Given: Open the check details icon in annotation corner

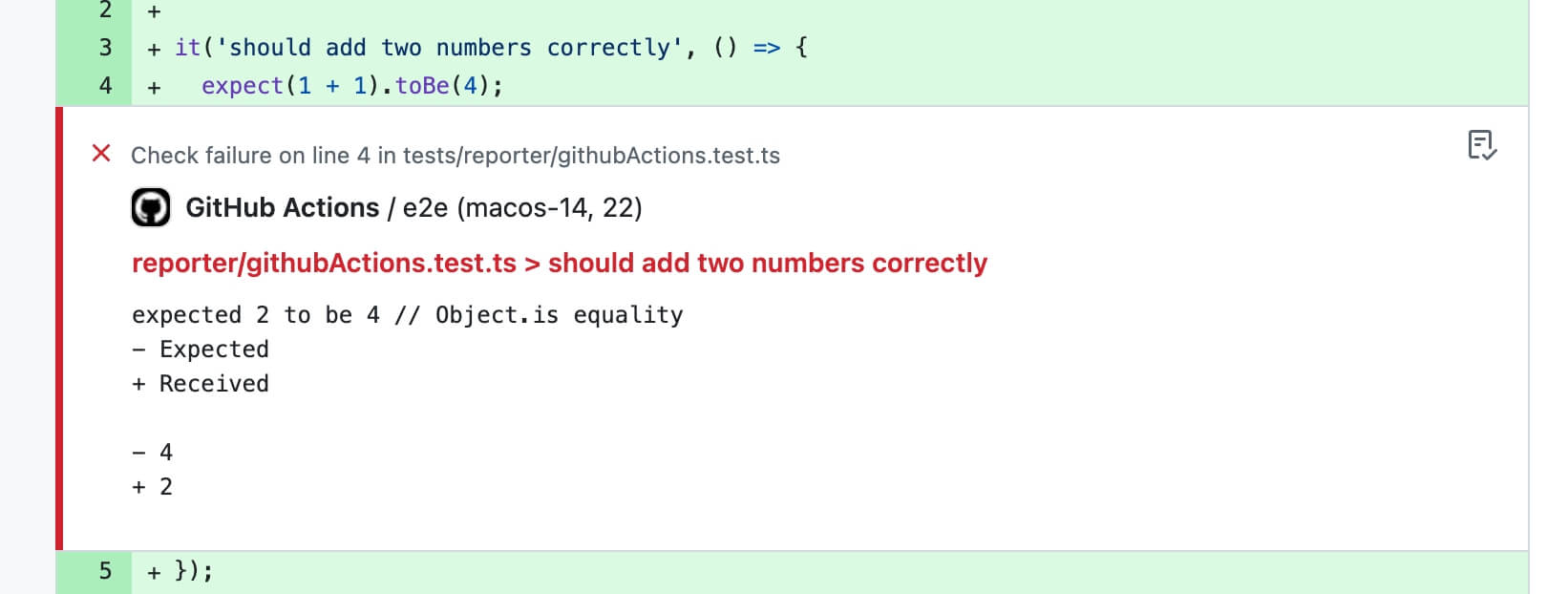Looking at the screenshot, I should pyautogui.click(x=1481, y=145).
